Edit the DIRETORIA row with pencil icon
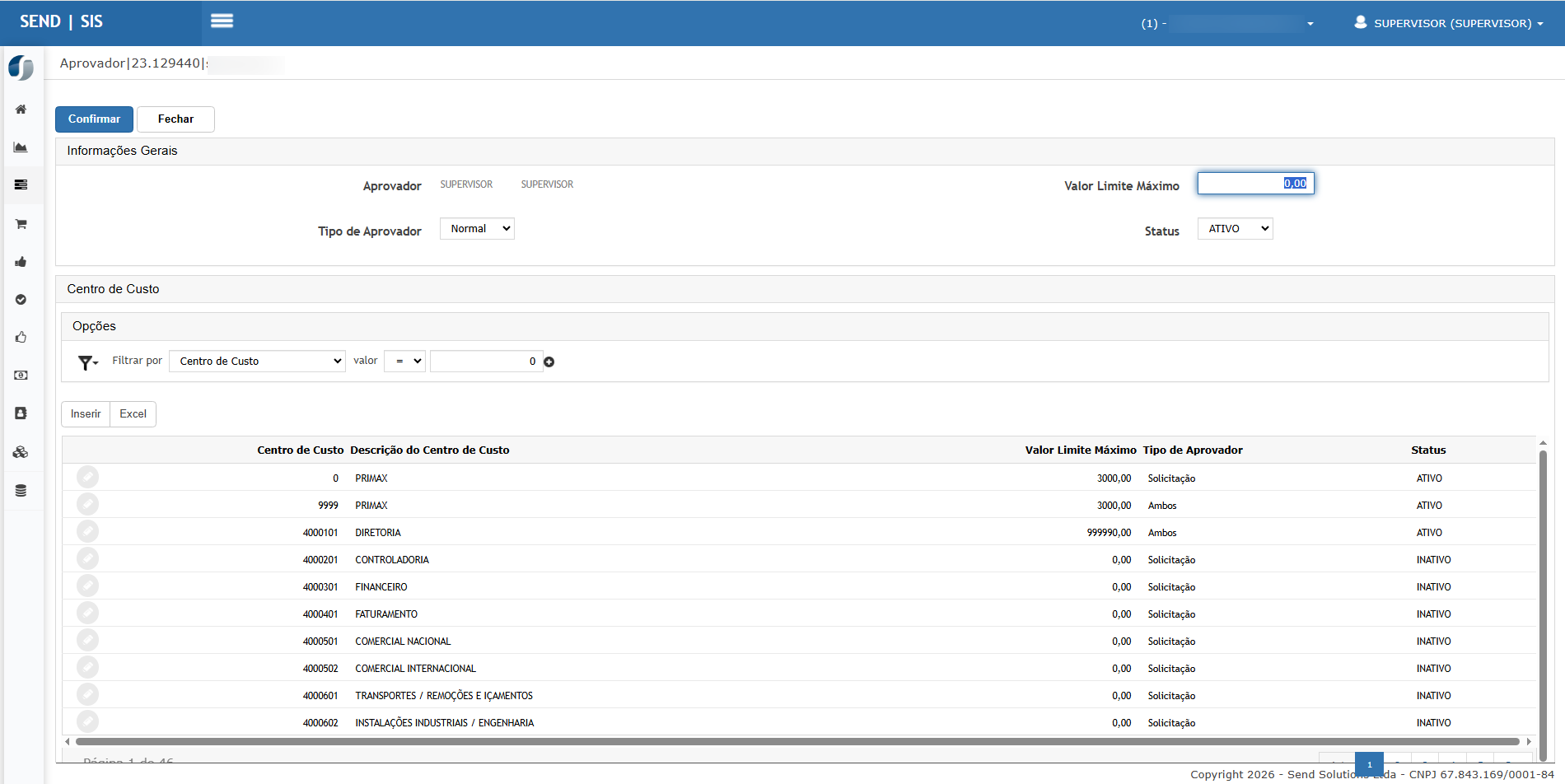Image resolution: width=1565 pixels, height=784 pixels. (87, 532)
